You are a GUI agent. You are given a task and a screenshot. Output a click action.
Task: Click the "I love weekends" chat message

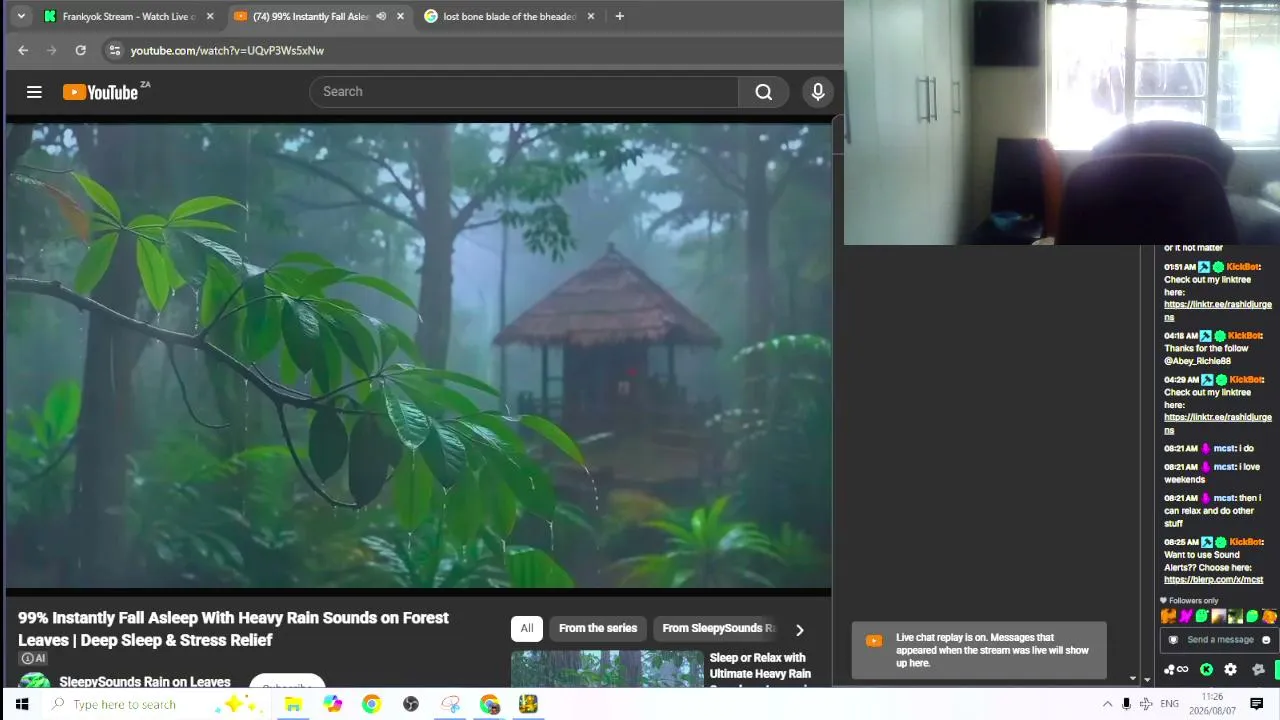[x=1212, y=473]
